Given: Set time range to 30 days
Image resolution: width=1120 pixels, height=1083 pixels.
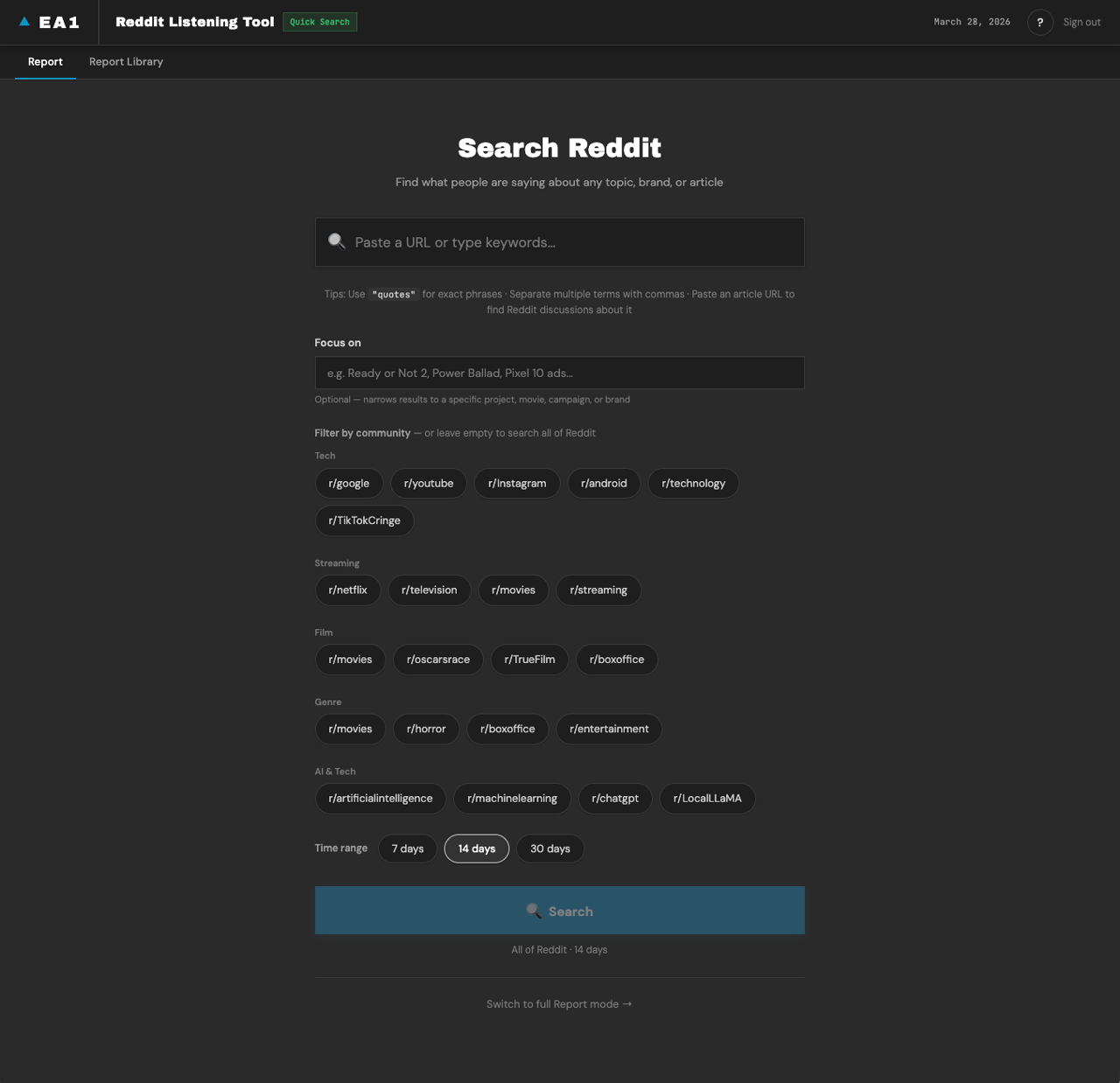Looking at the screenshot, I should click(x=550, y=849).
